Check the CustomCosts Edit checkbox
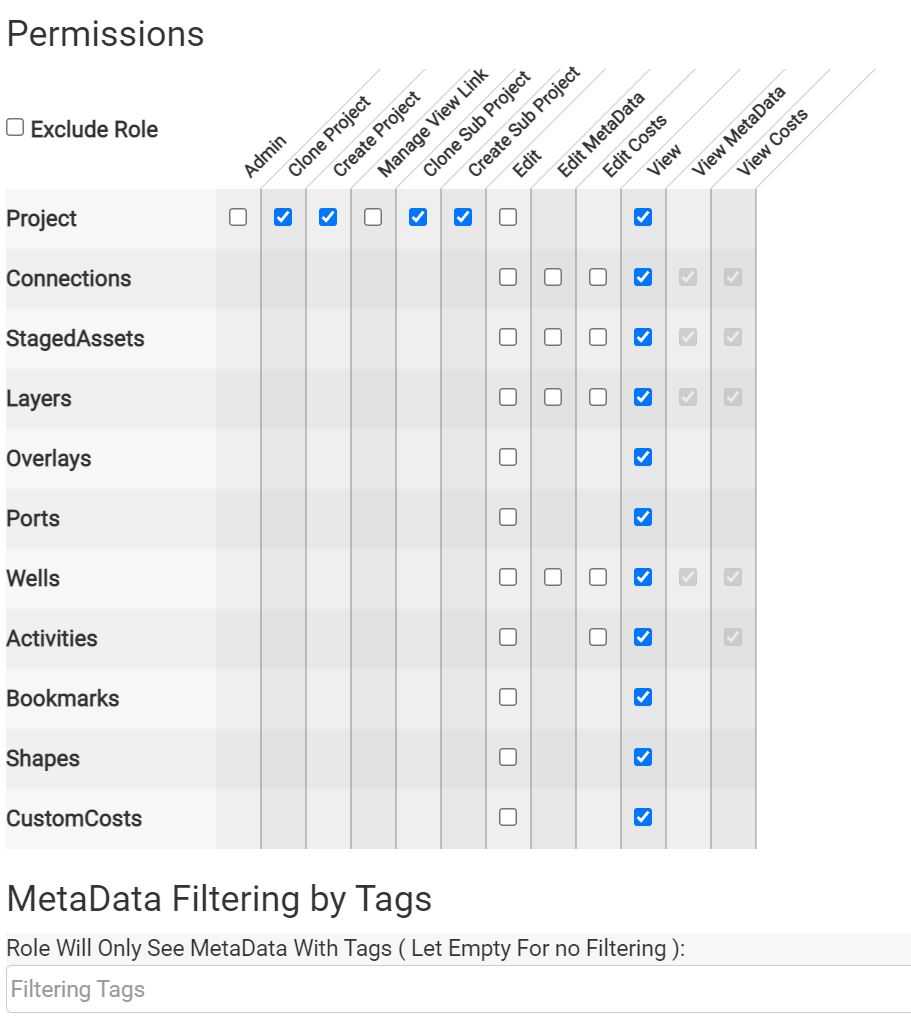Image resolution: width=911 pixels, height=1035 pixels. tap(508, 818)
